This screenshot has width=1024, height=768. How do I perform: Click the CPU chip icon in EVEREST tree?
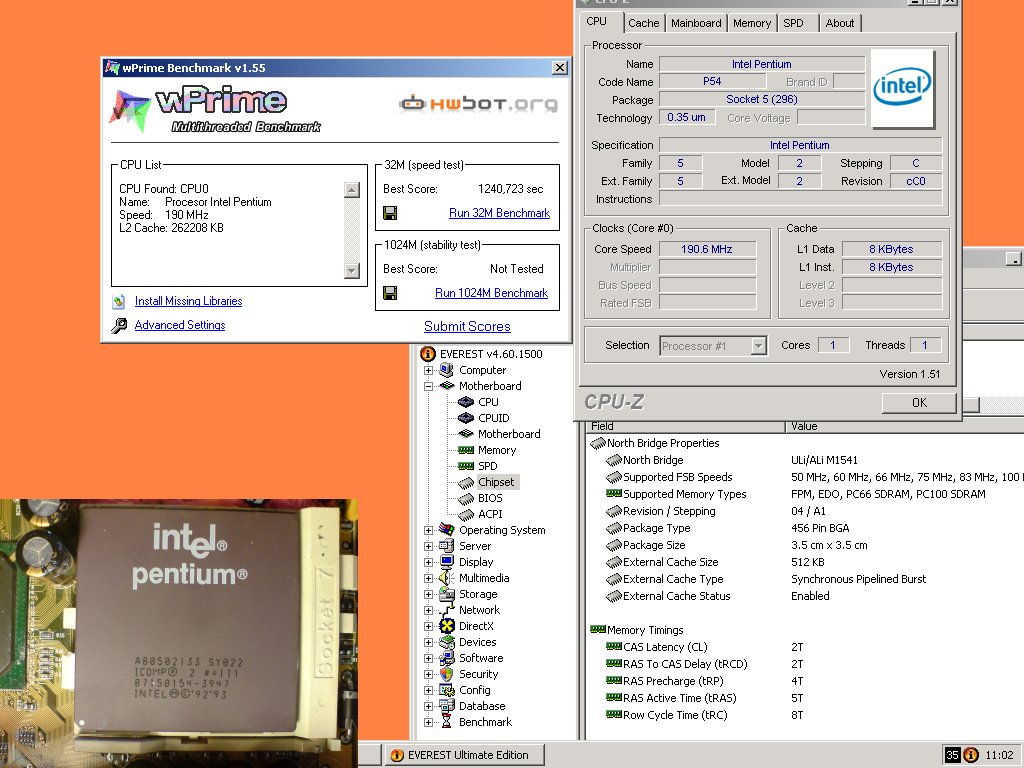[466, 402]
